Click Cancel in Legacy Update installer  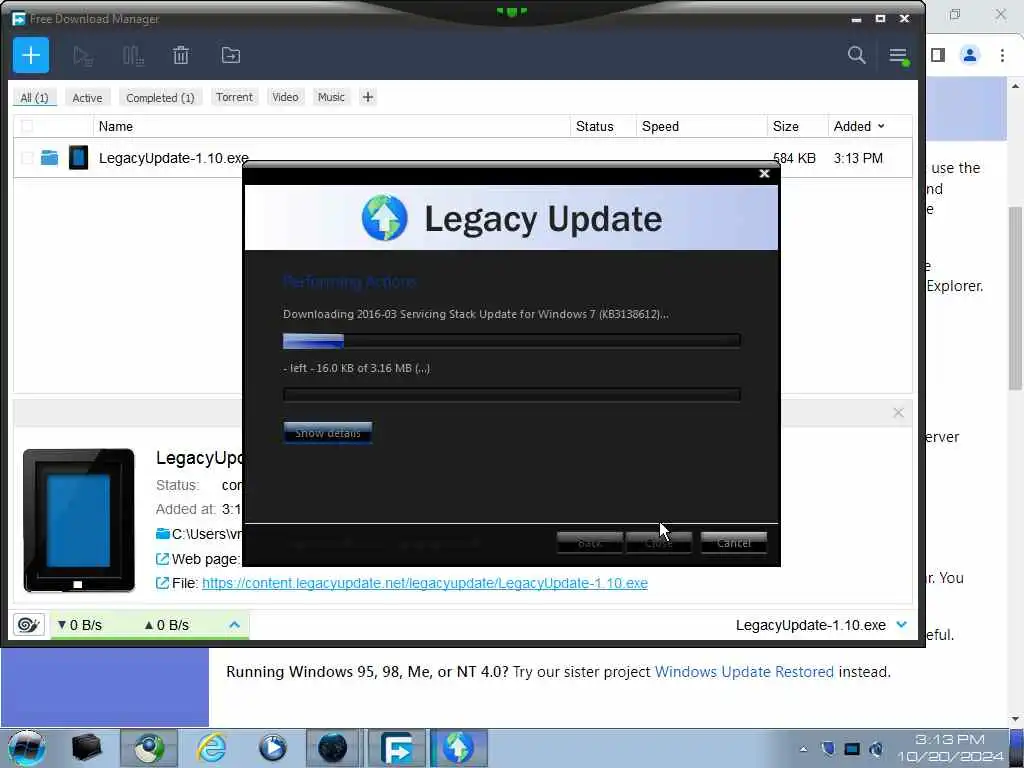pos(733,543)
